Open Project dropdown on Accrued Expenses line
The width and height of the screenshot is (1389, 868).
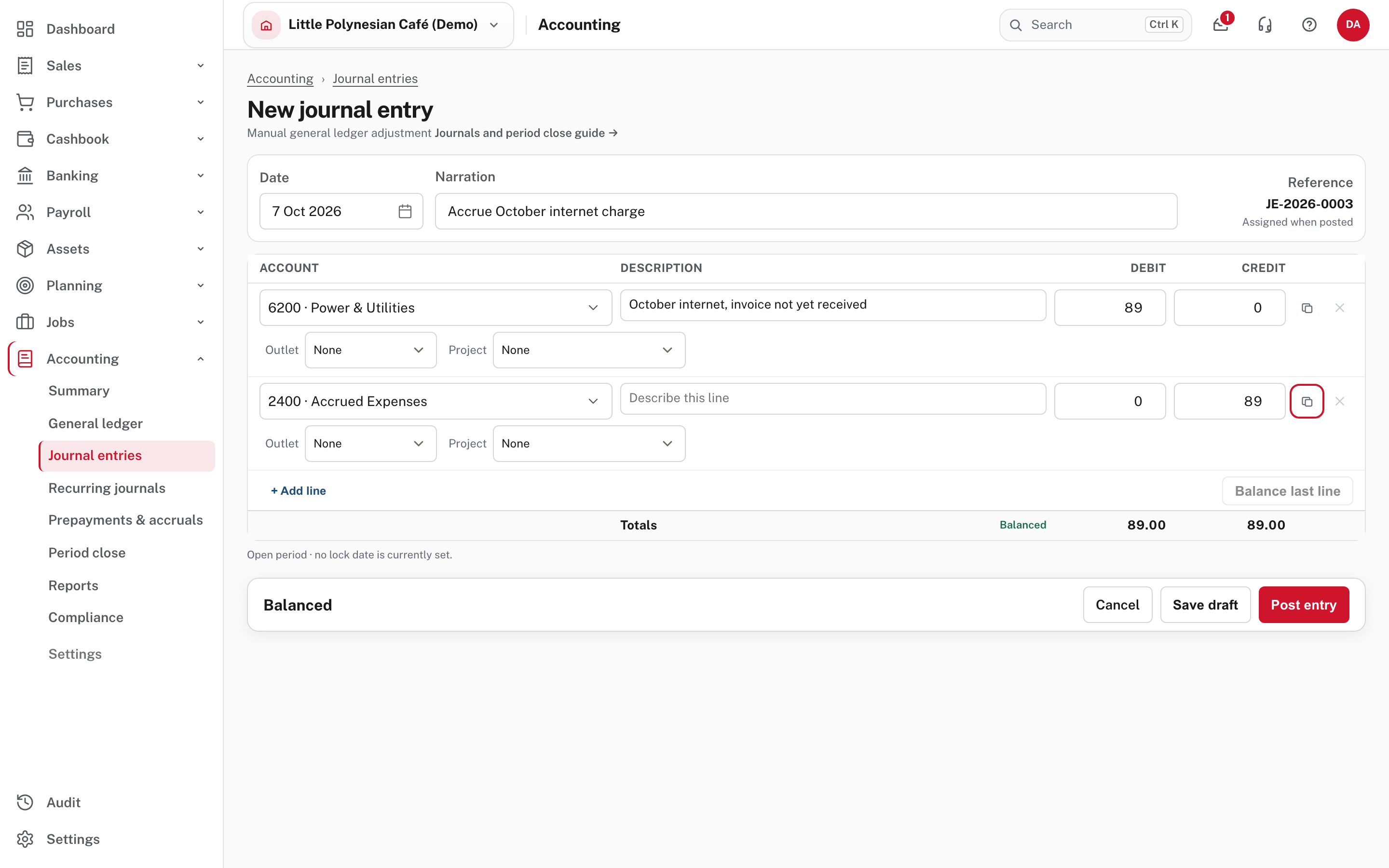coord(589,443)
